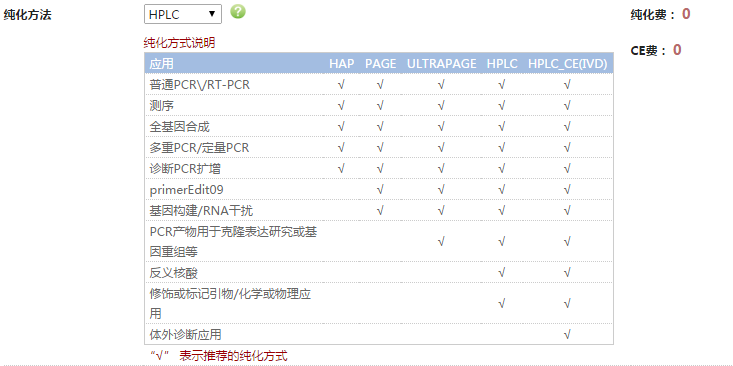Screen dimensions: 733x366
Task: Click the note 表示推荐的纯化方式
Action: (x=233, y=356)
